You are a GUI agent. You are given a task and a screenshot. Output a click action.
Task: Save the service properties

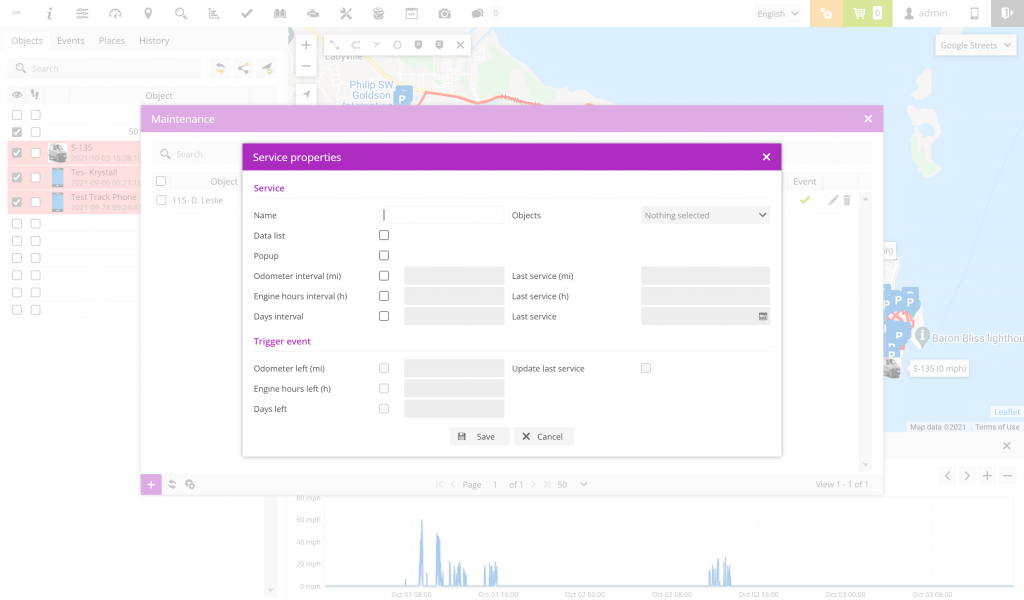479,437
